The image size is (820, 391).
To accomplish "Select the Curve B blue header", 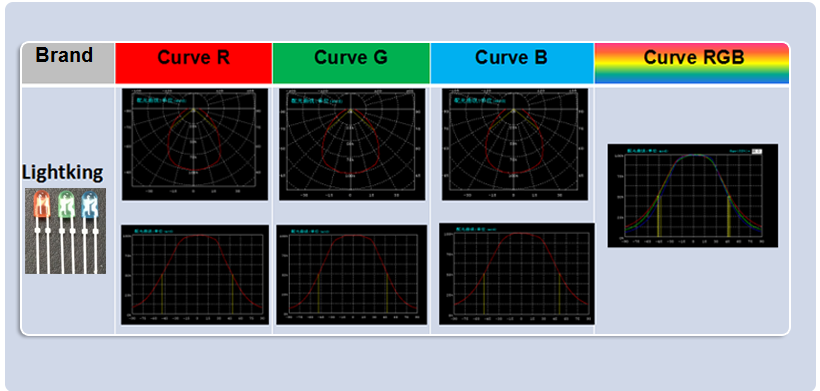I will (x=512, y=63).
